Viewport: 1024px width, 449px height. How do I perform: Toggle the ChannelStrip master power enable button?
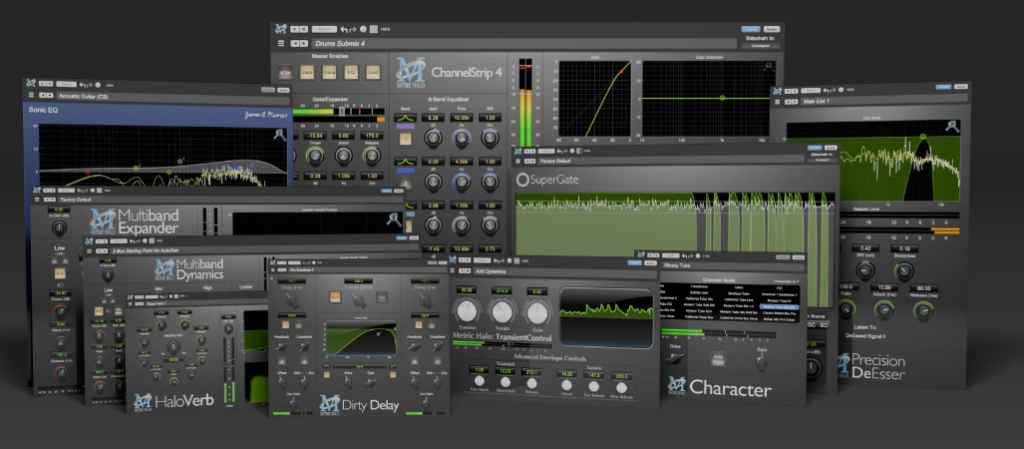(285, 72)
